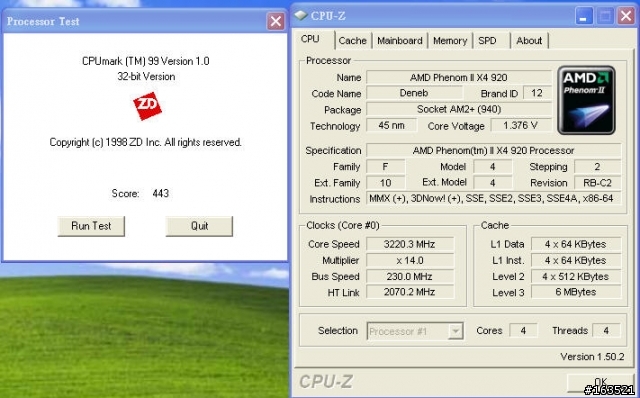This screenshot has height=398, width=640.
Task: Click the Brand ID value 12
Action: click(x=537, y=93)
